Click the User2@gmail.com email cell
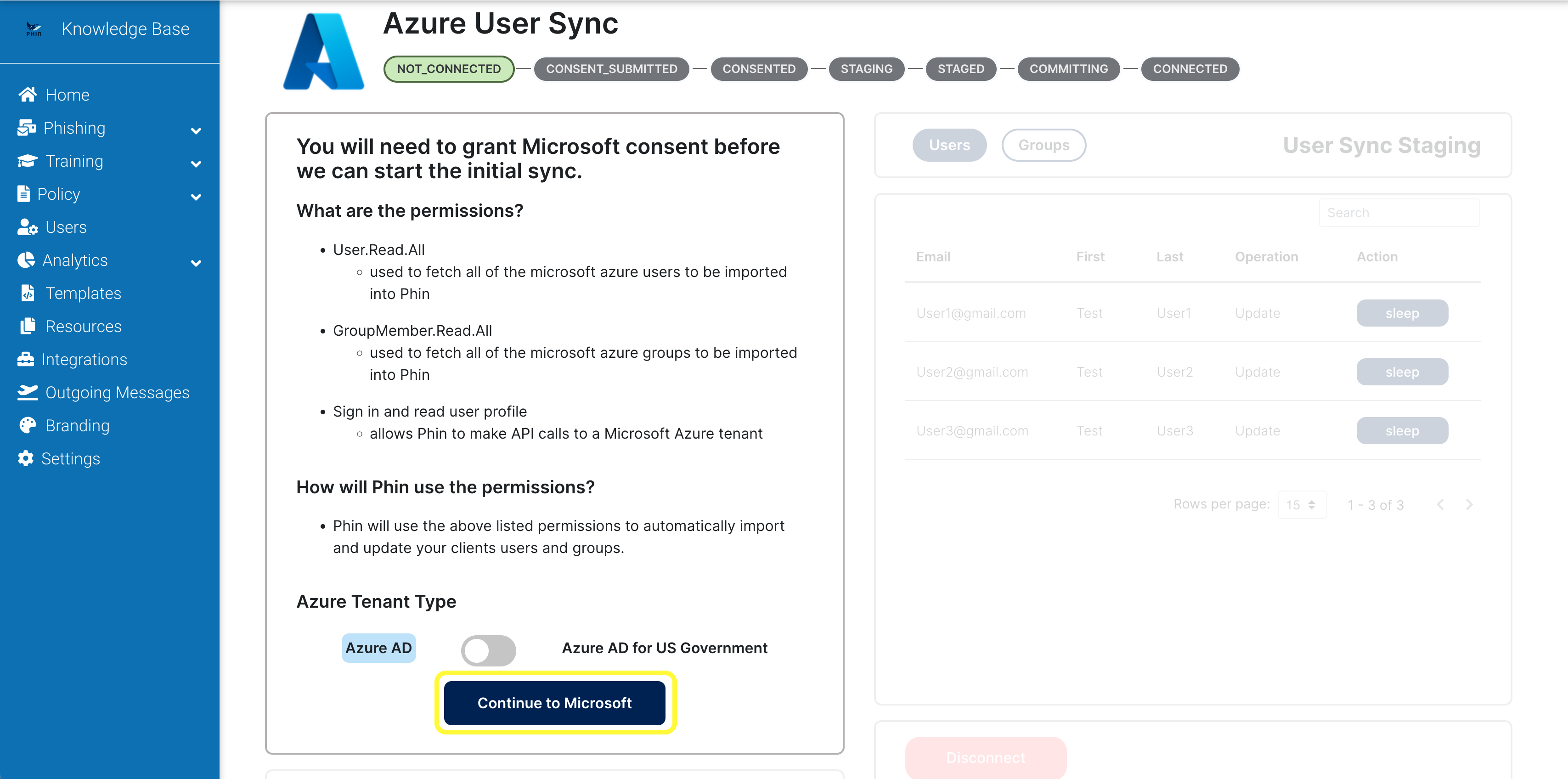 tap(972, 372)
